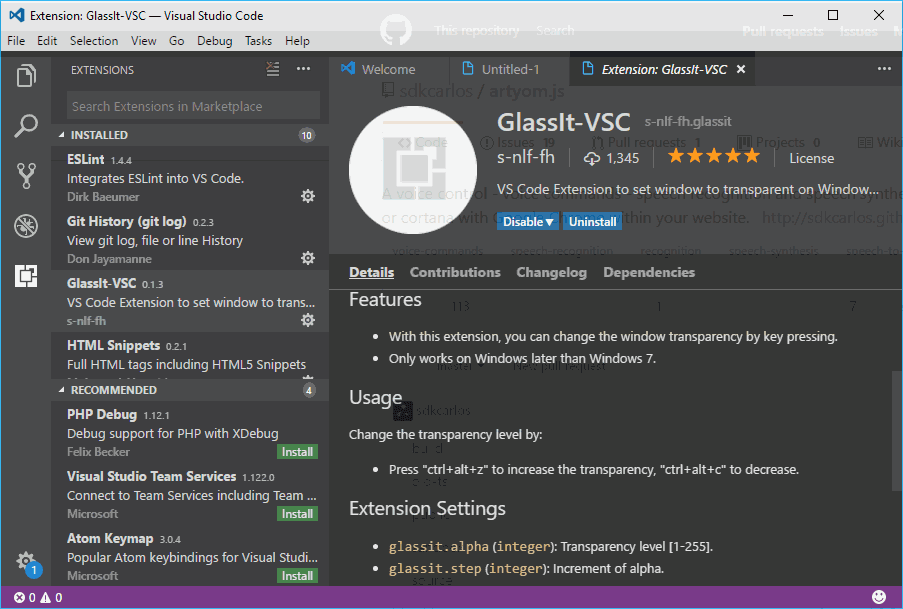Switch to the Untitled-1 tab
The image size is (903, 609).
(509, 69)
